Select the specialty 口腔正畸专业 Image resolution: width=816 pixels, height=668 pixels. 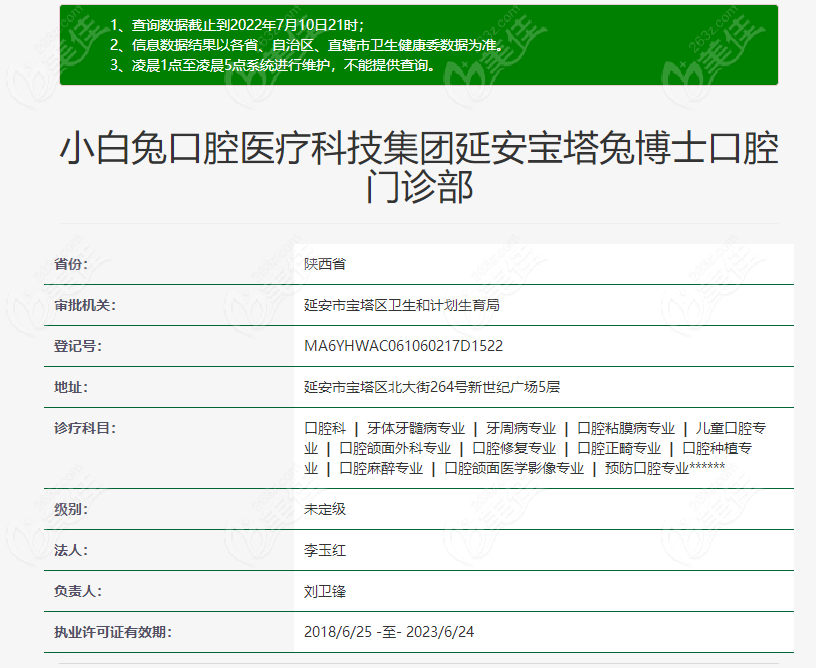click(619, 448)
